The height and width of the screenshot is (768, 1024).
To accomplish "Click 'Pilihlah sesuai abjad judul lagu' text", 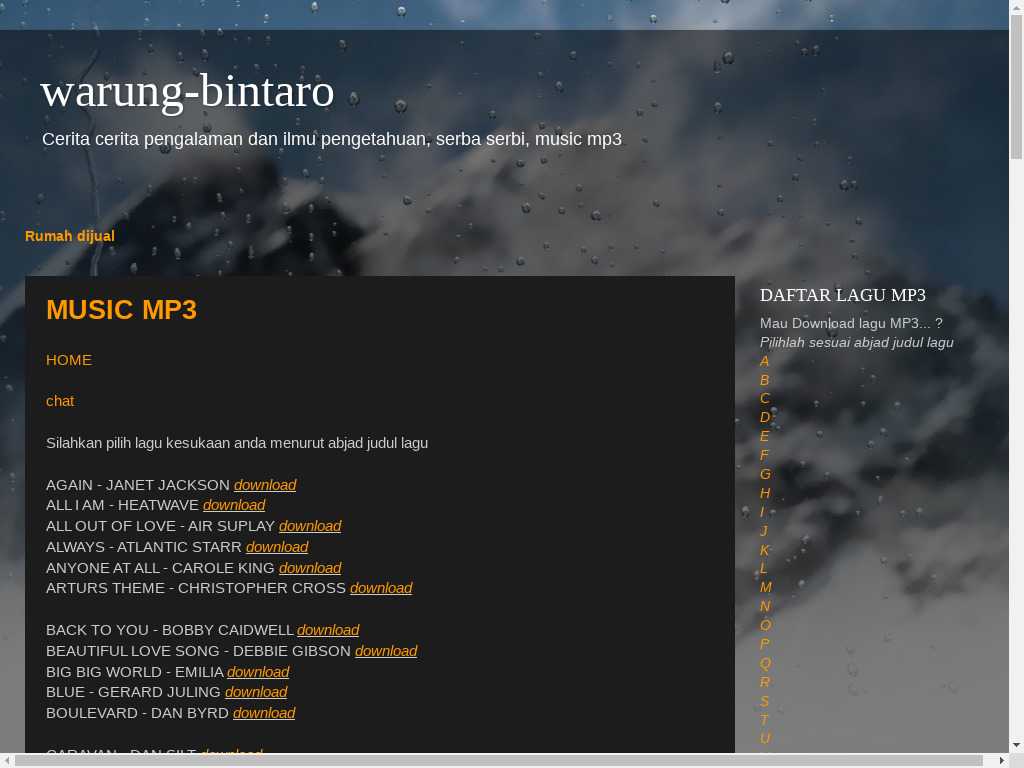I will (856, 342).
